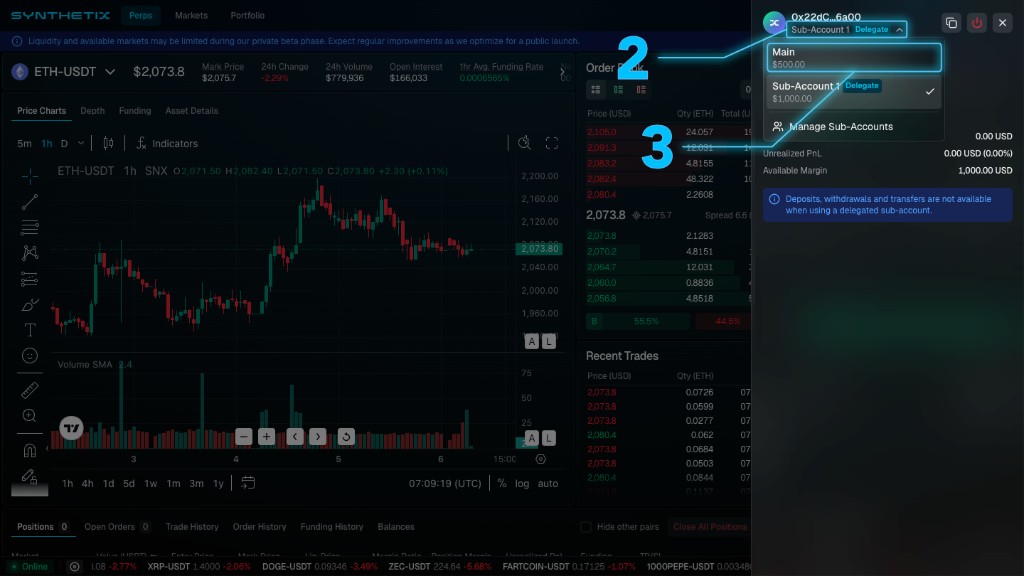Click the chart fullscreen icon
The width and height of the screenshot is (1024, 576).
click(x=551, y=143)
